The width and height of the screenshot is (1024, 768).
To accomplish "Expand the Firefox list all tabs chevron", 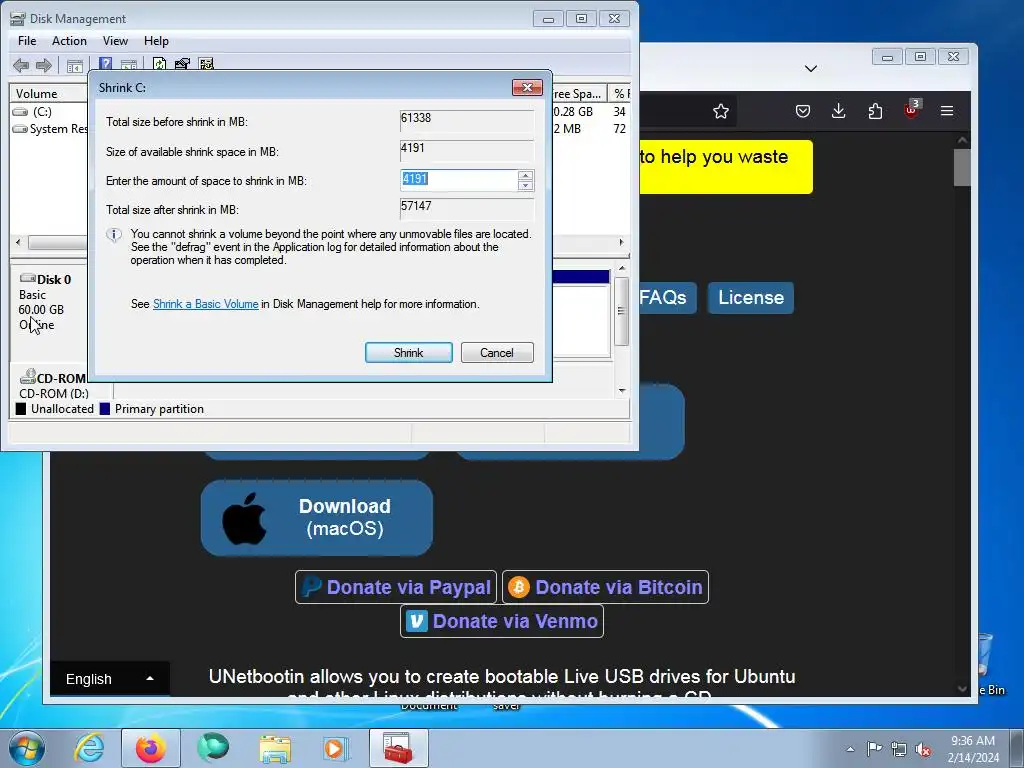I will pyautogui.click(x=811, y=69).
